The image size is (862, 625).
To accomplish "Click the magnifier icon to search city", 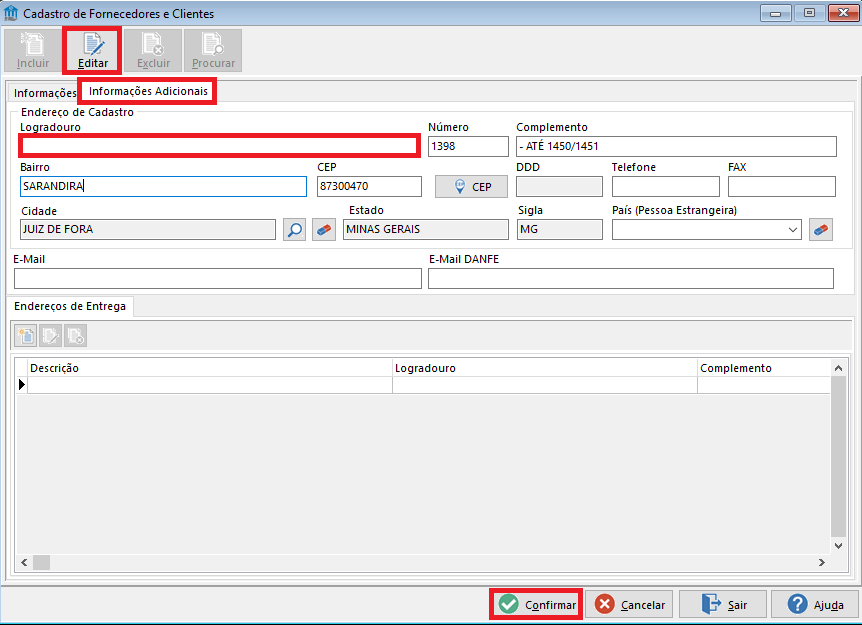I will tap(295, 230).
